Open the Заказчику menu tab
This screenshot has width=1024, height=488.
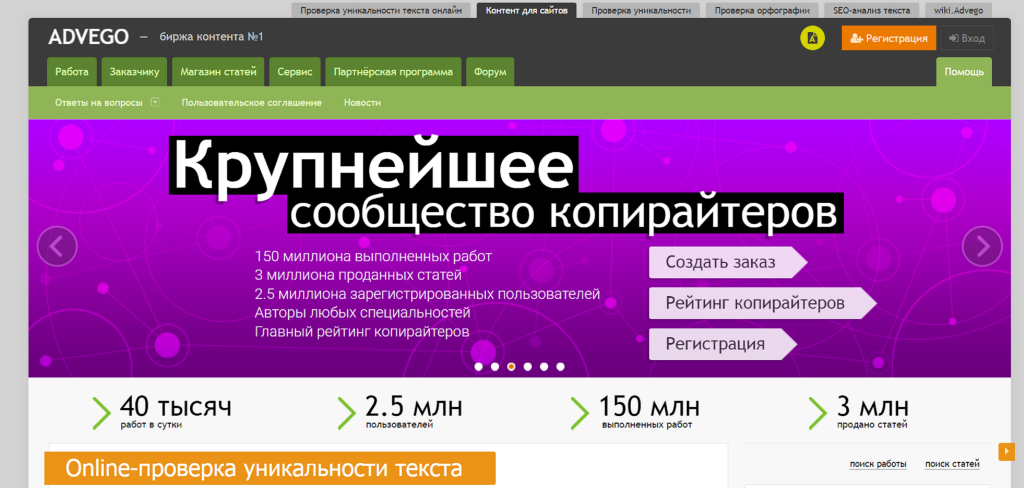coord(135,72)
